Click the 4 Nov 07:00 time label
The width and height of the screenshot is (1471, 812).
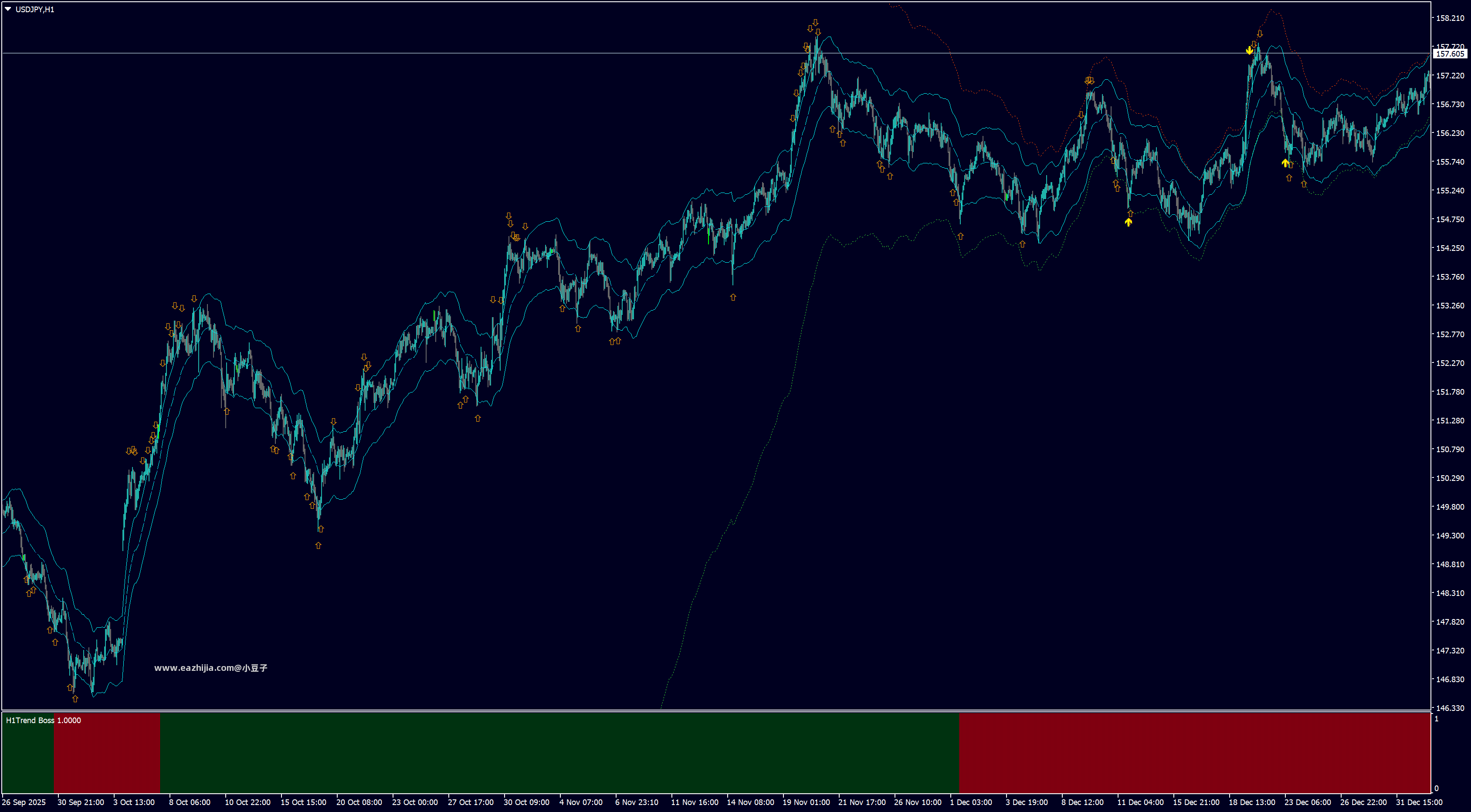pos(581,802)
